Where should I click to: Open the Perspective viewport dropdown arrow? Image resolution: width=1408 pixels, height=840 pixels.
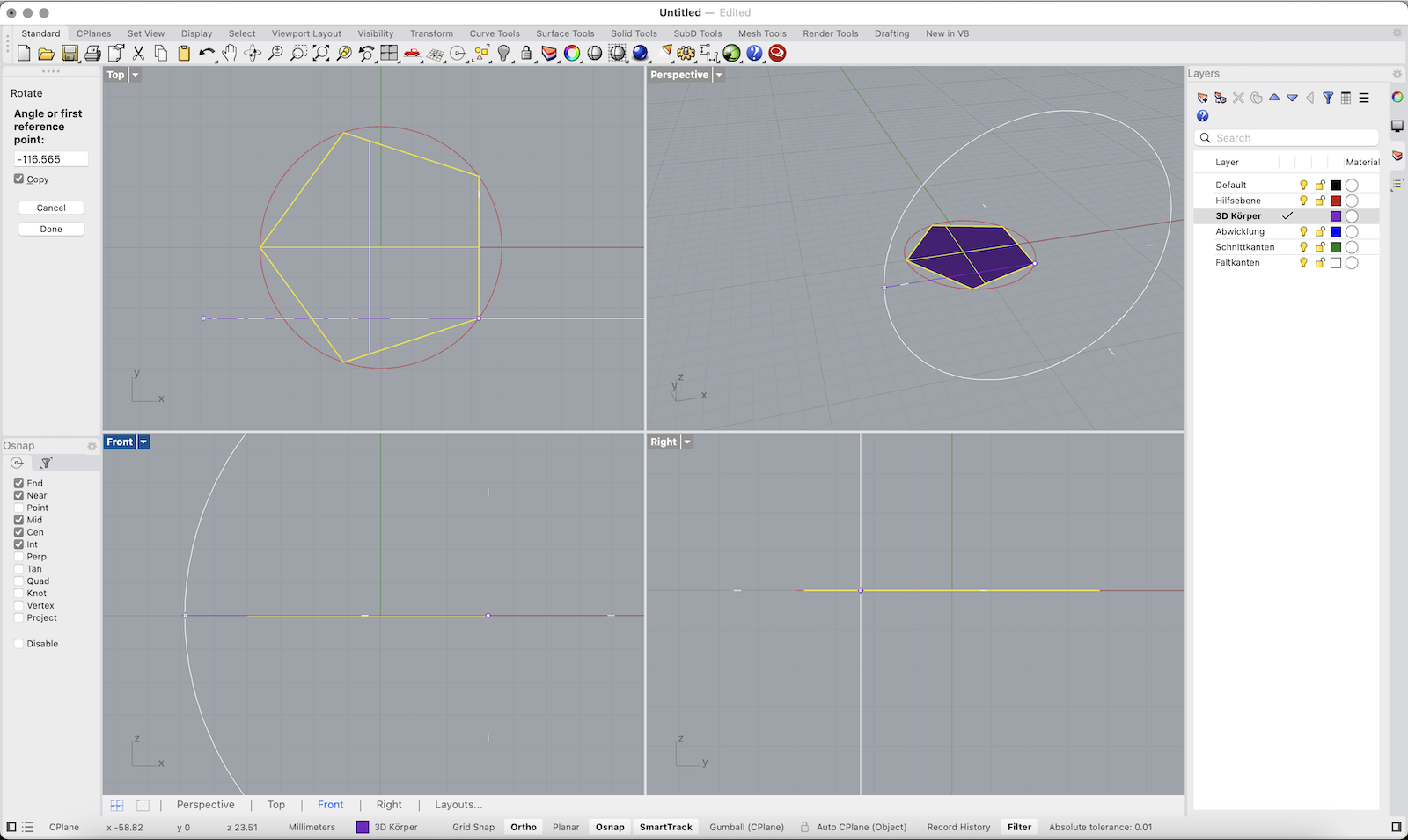[719, 75]
